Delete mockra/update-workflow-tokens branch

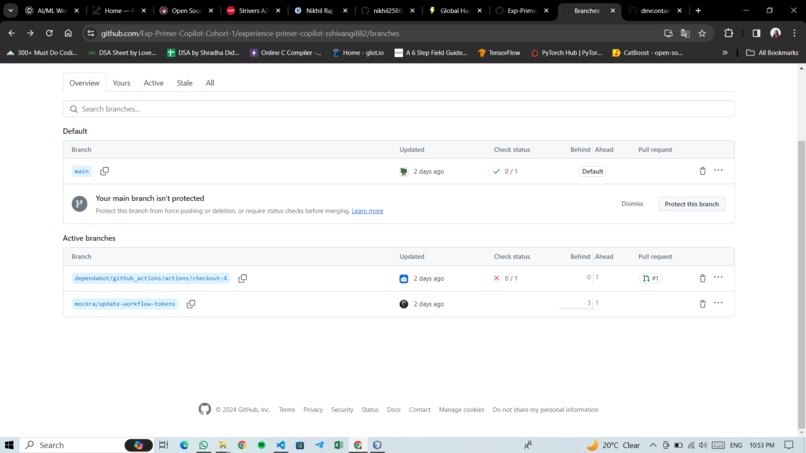[702, 304]
